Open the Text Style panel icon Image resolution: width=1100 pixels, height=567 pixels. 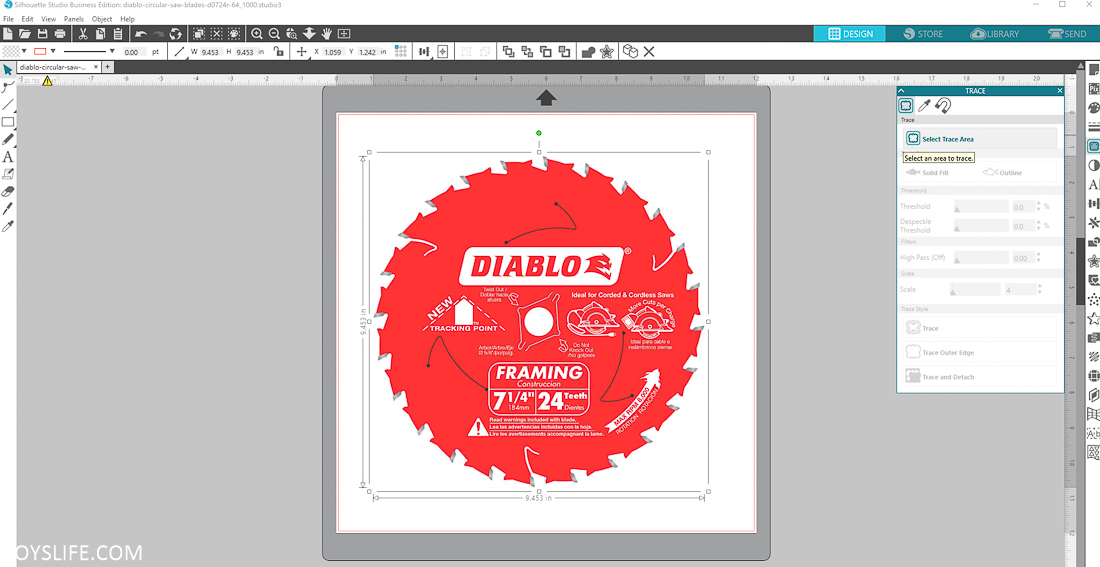pos(1093,185)
